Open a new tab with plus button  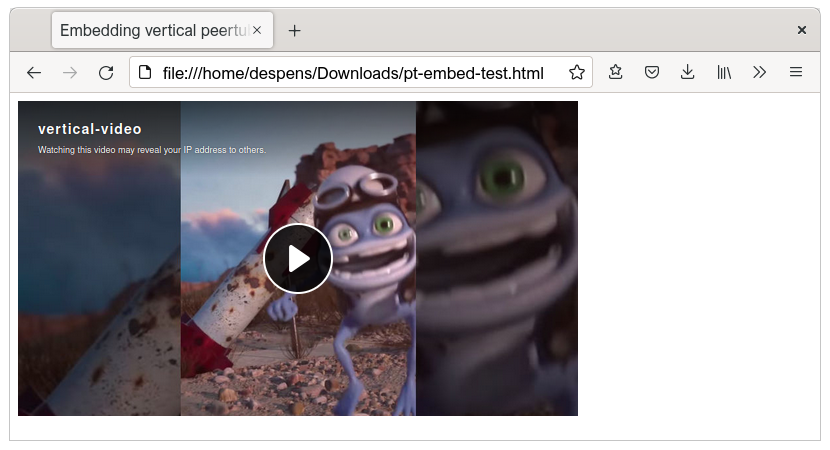click(x=294, y=31)
